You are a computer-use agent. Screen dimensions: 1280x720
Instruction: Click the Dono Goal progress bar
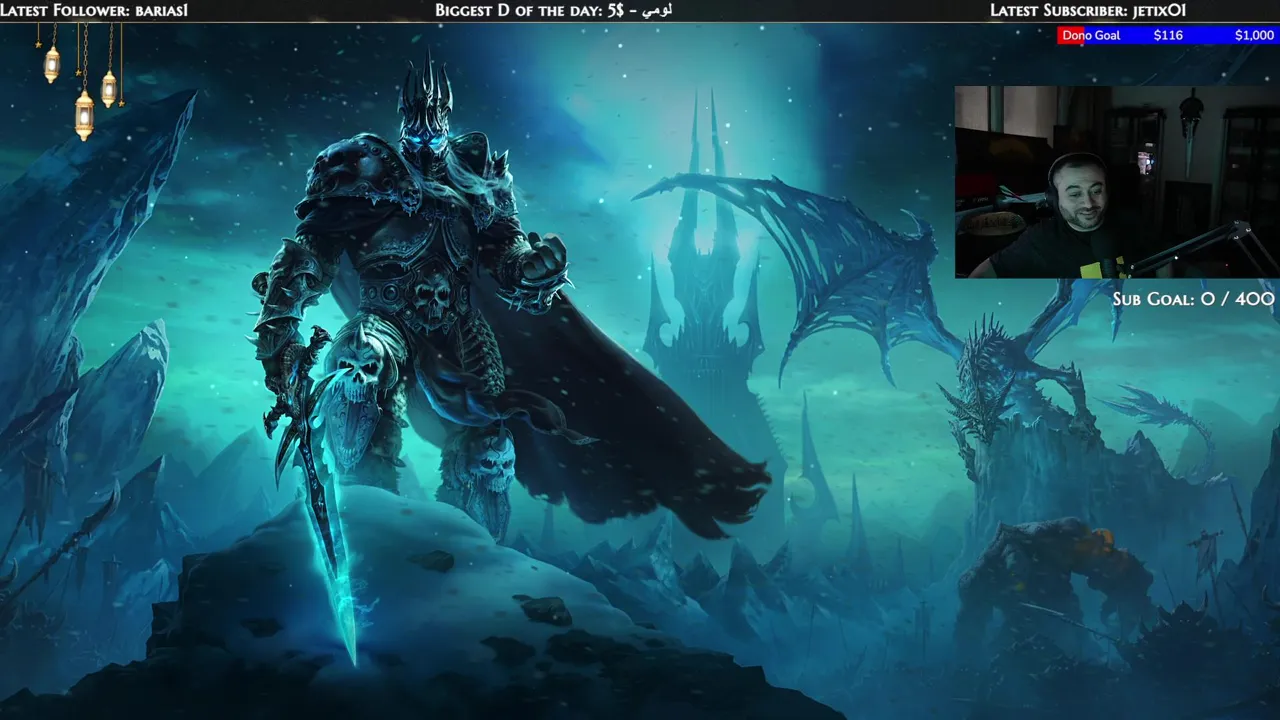[x=1168, y=35]
